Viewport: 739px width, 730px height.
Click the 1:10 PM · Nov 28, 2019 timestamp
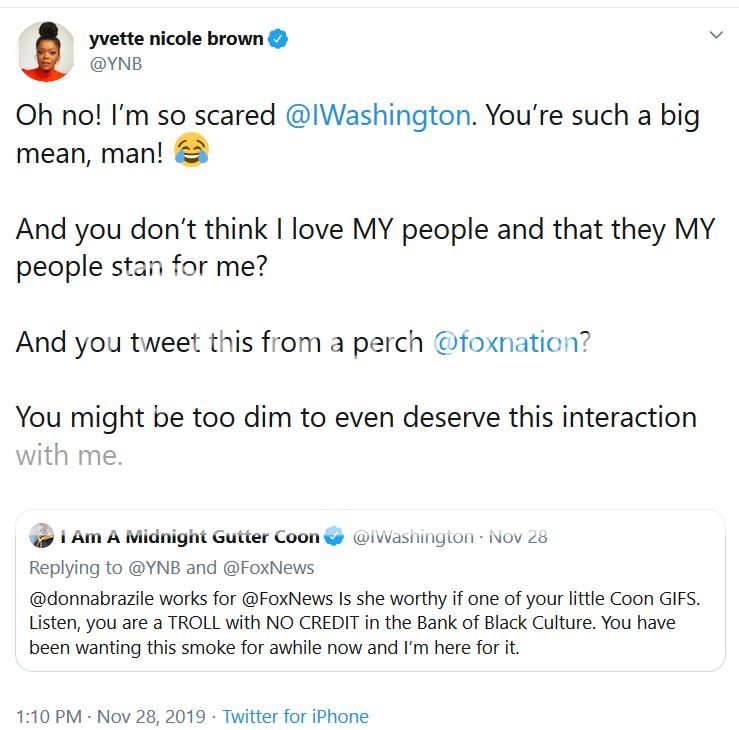point(111,716)
